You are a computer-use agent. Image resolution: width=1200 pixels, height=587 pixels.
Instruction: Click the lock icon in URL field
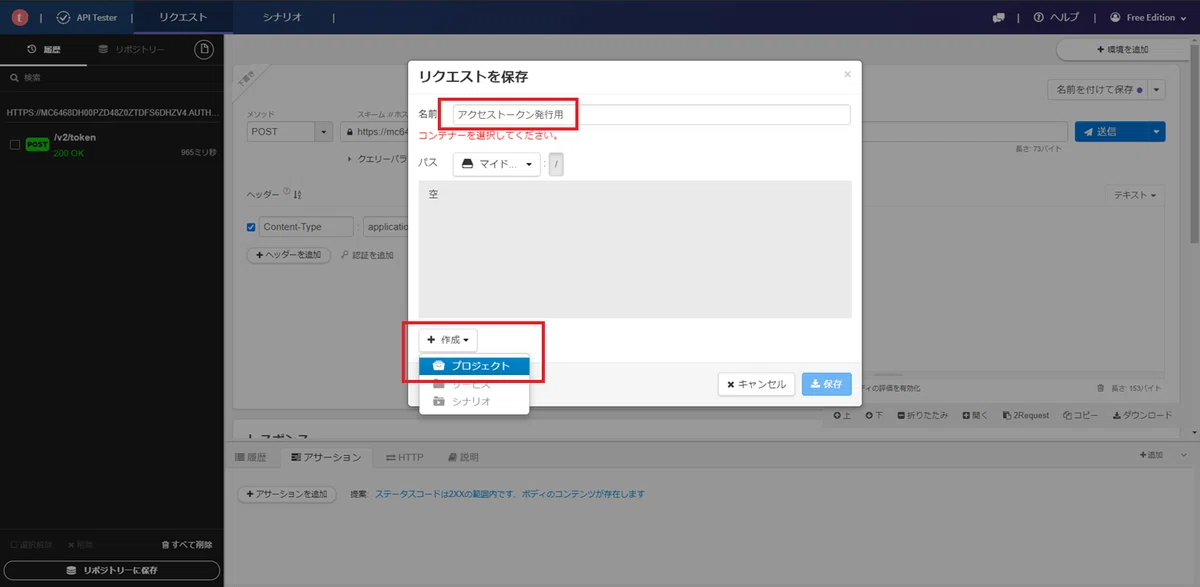click(348, 131)
